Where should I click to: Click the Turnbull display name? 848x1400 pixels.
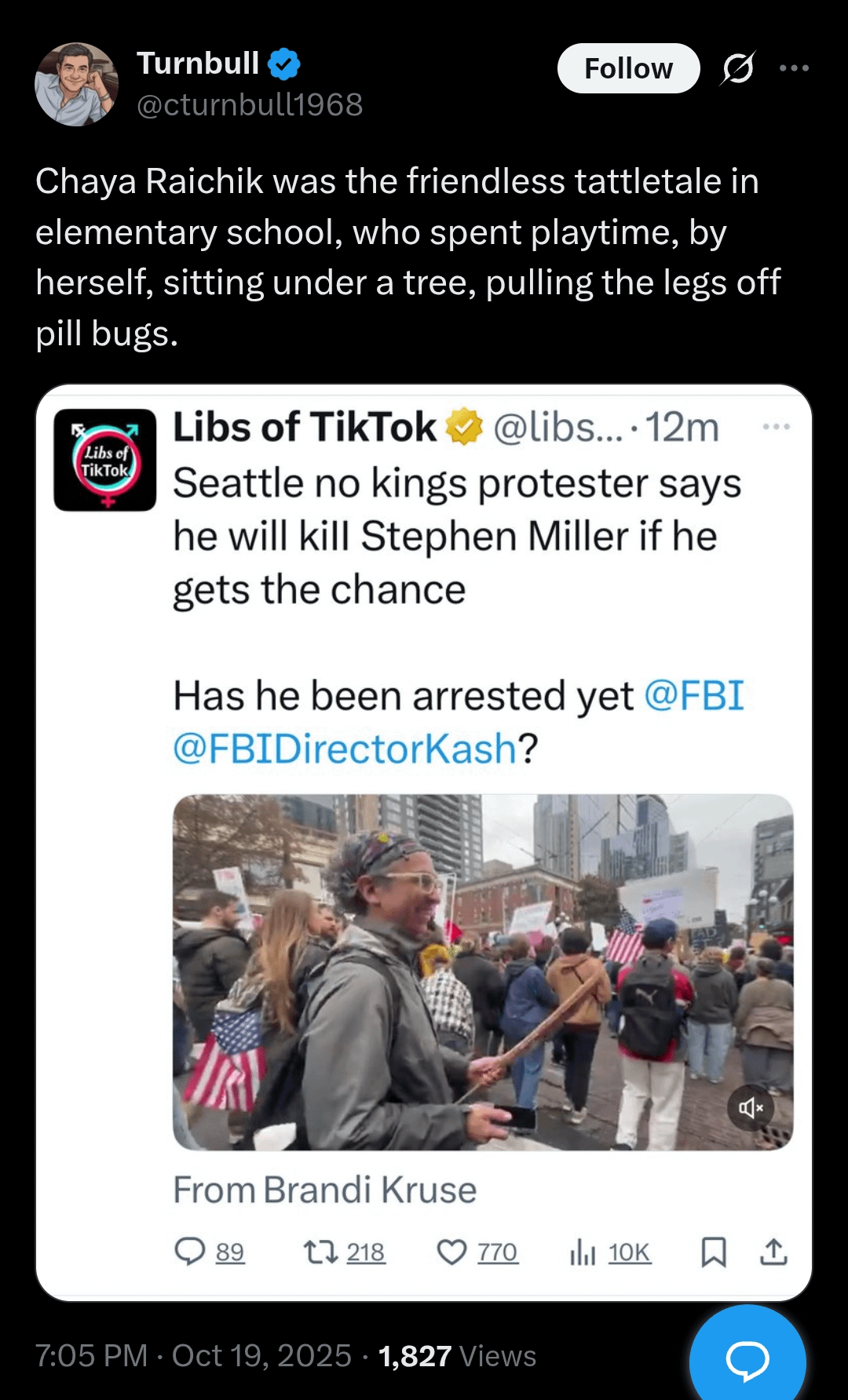tap(198, 63)
